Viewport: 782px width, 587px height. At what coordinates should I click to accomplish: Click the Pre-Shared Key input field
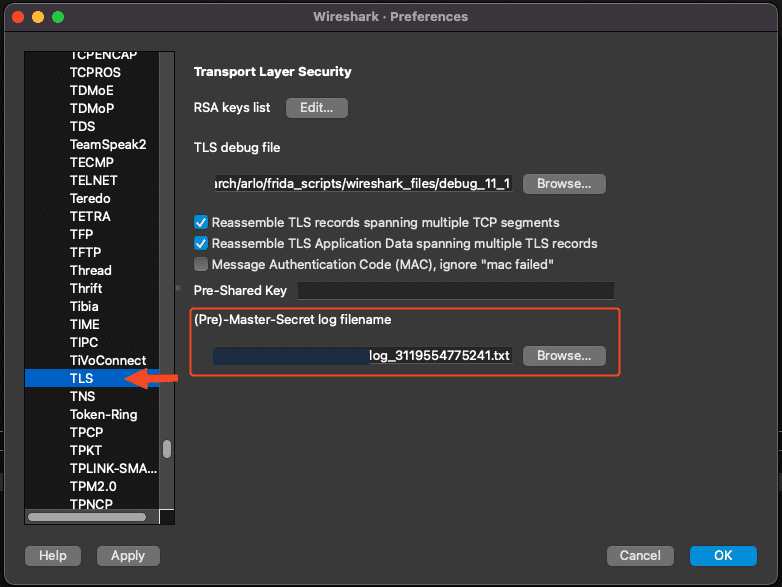(455, 290)
